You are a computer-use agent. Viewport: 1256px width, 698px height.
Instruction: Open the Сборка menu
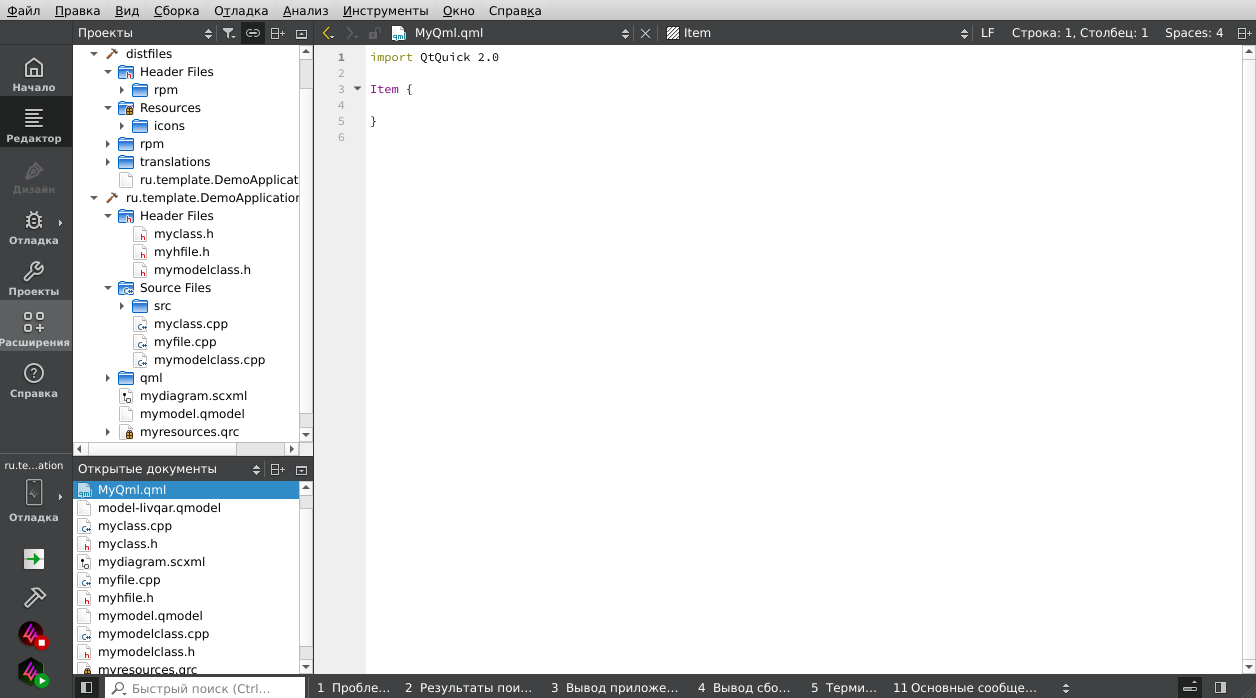click(176, 11)
